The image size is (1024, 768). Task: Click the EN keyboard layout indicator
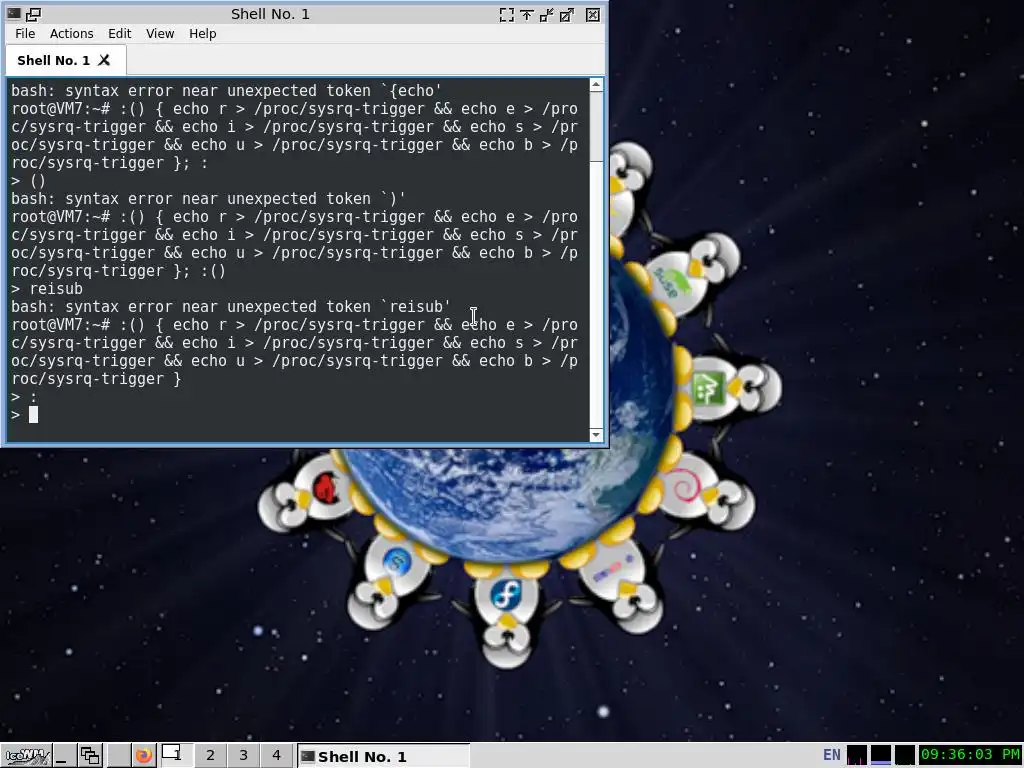tap(831, 755)
